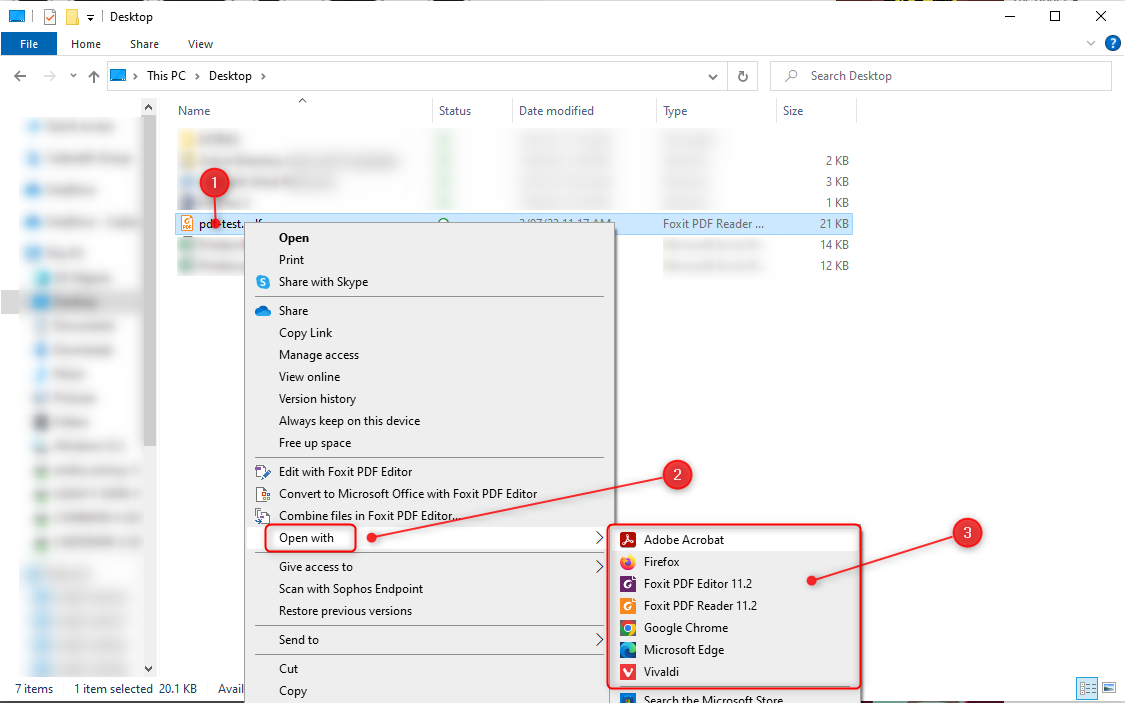
Task: Click the Microsoft Store icon in submenu
Action: [628, 699]
